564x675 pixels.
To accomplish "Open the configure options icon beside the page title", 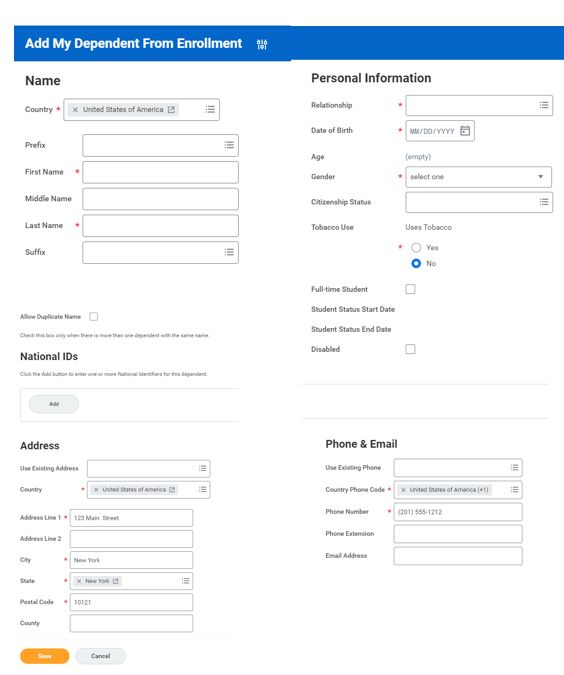I will point(262,44).
